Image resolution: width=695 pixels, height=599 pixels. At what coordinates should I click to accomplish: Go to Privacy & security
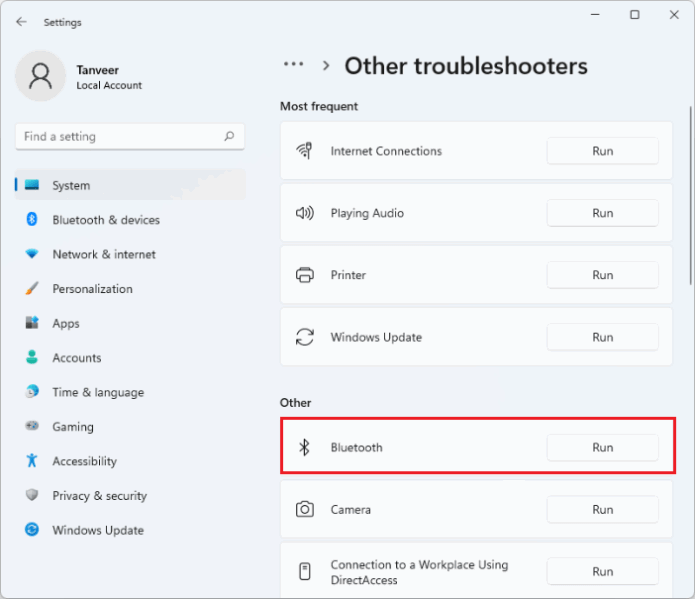click(130, 495)
